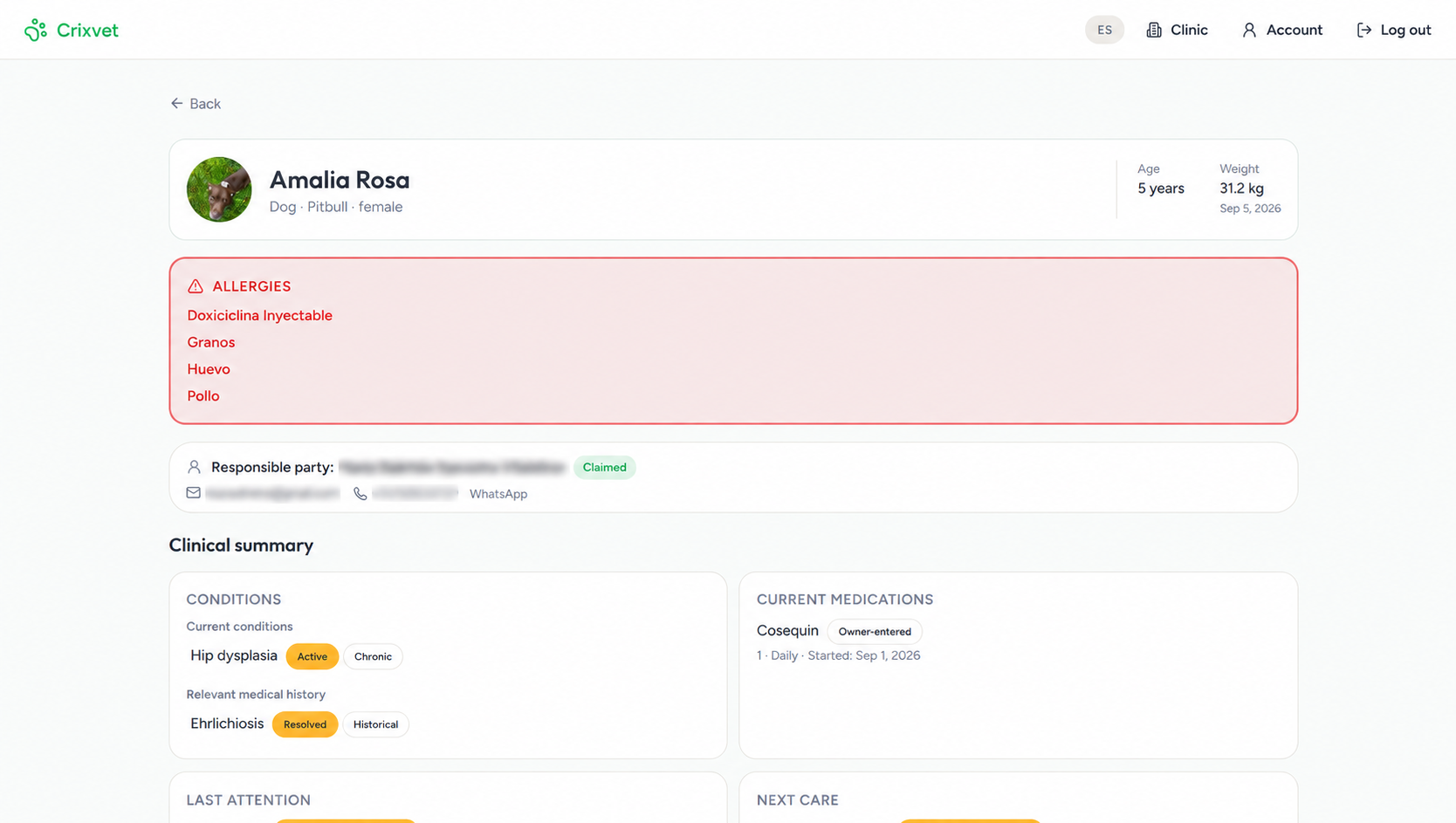The height and width of the screenshot is (823, 1456).
Task: Click the Historical tag on Ehrlichiosis
Action: [375, 724]
